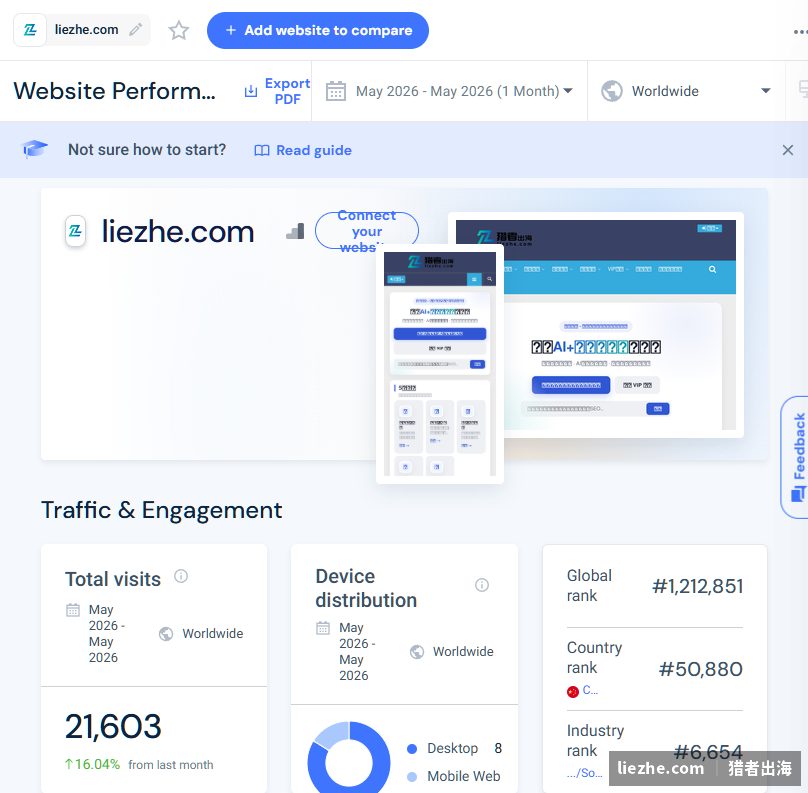Viewport: 808px width, 793px height.
Task: Open the industry category link under Industry rank
Action: pyautogui.click(x=584, y=773)
